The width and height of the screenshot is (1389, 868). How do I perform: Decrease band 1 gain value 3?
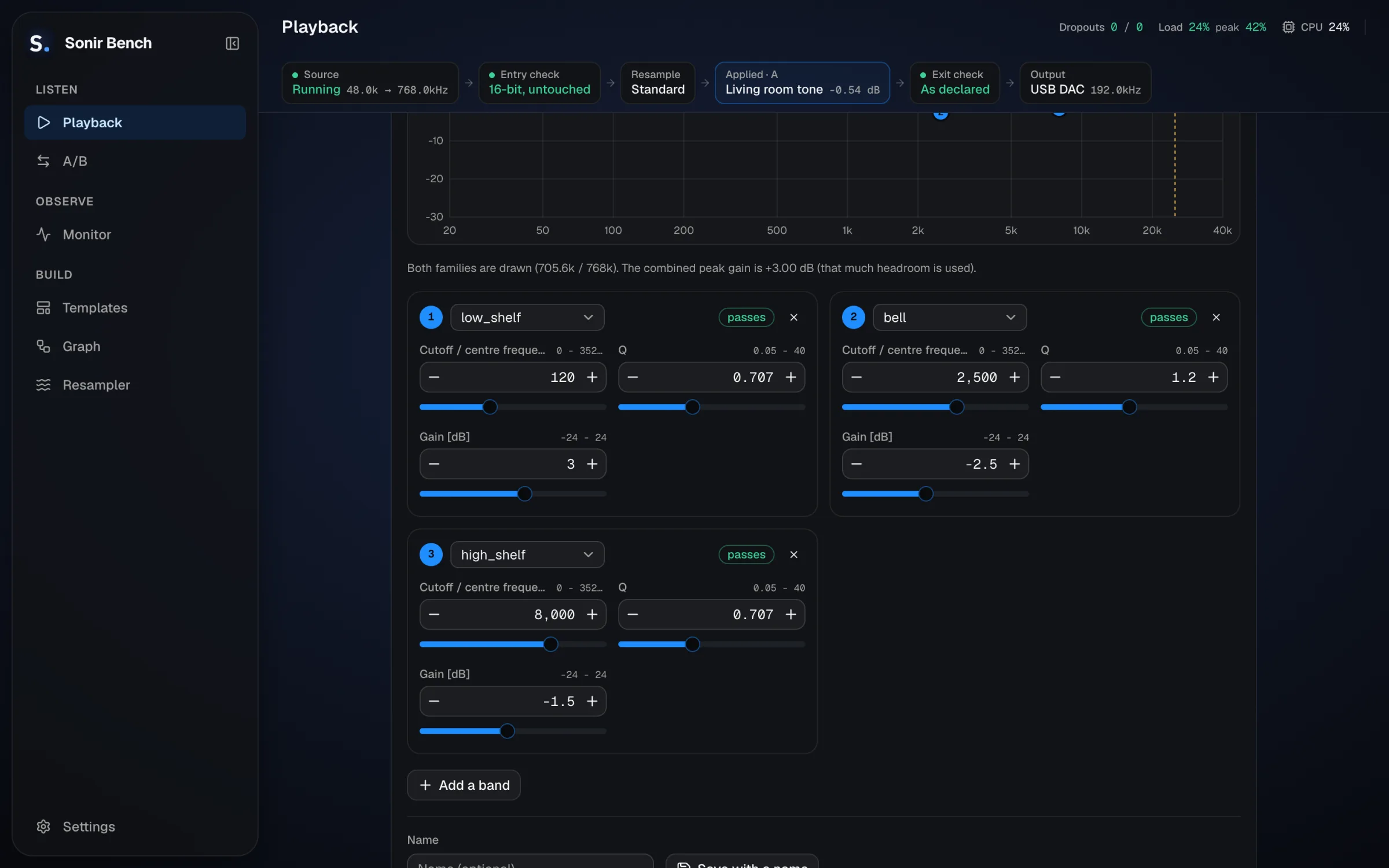(x=434, y=464)
